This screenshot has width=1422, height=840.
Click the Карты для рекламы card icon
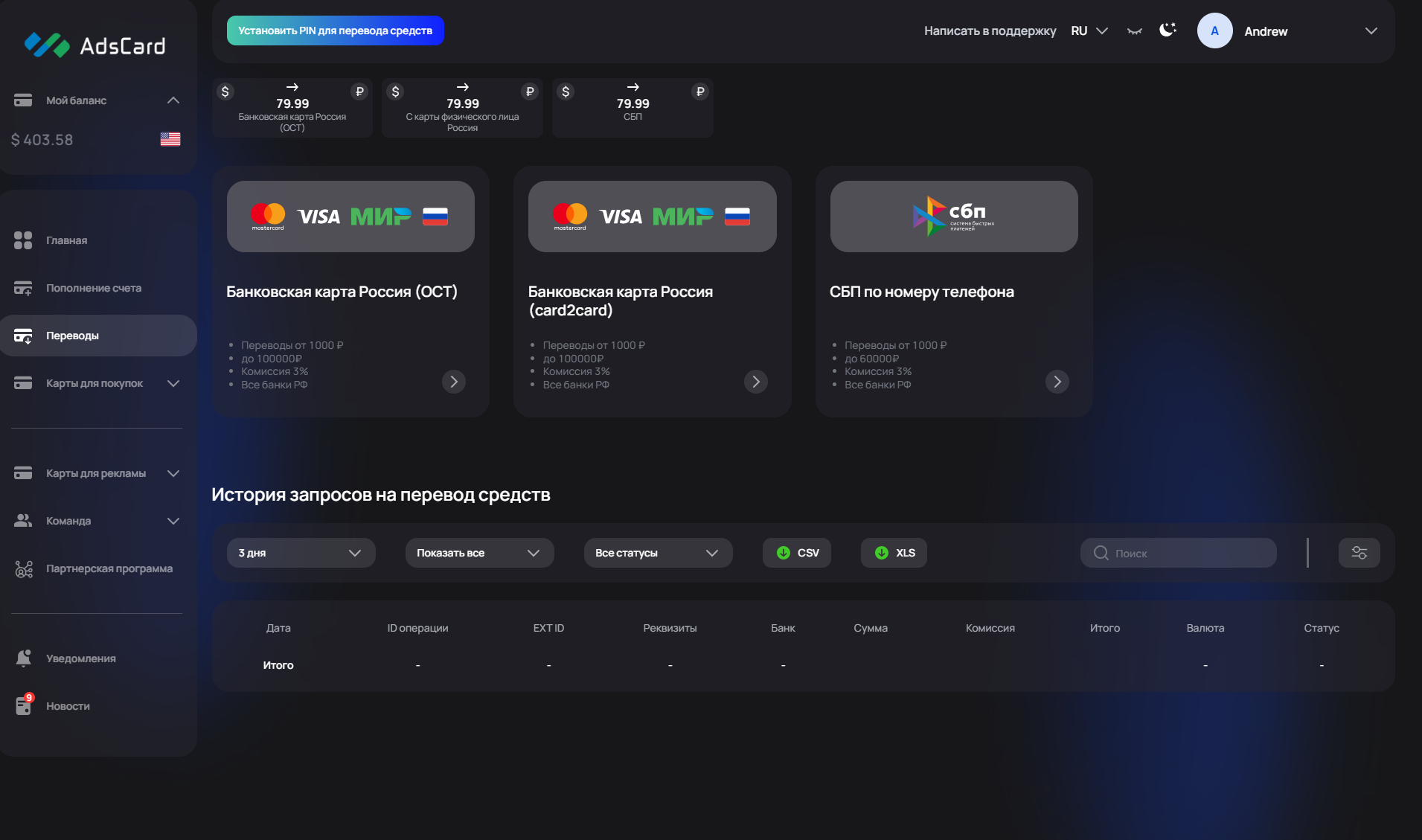point(23,473)
